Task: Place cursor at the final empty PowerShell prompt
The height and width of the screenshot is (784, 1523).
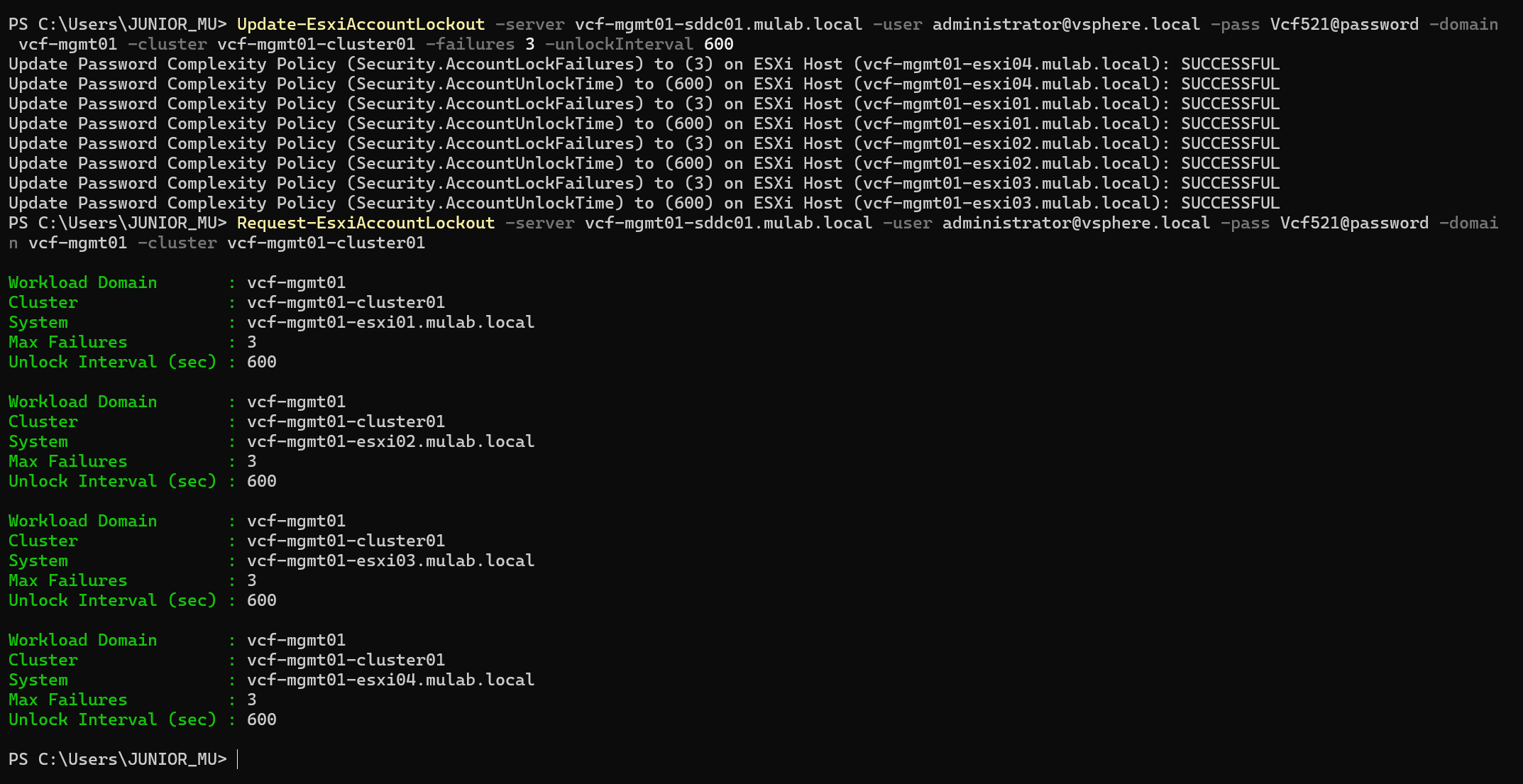Action: [x=238, y=759]
